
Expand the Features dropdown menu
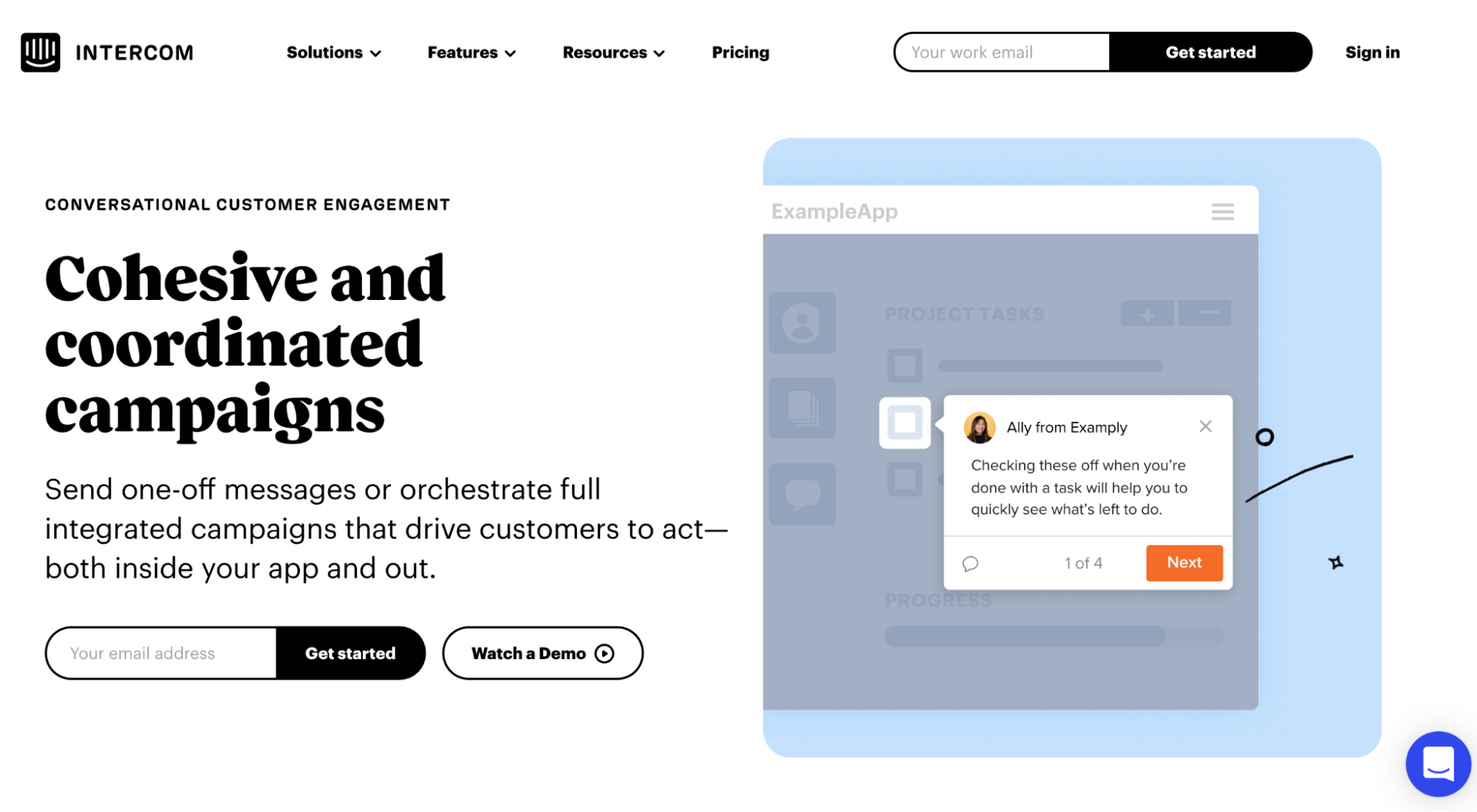471,52
